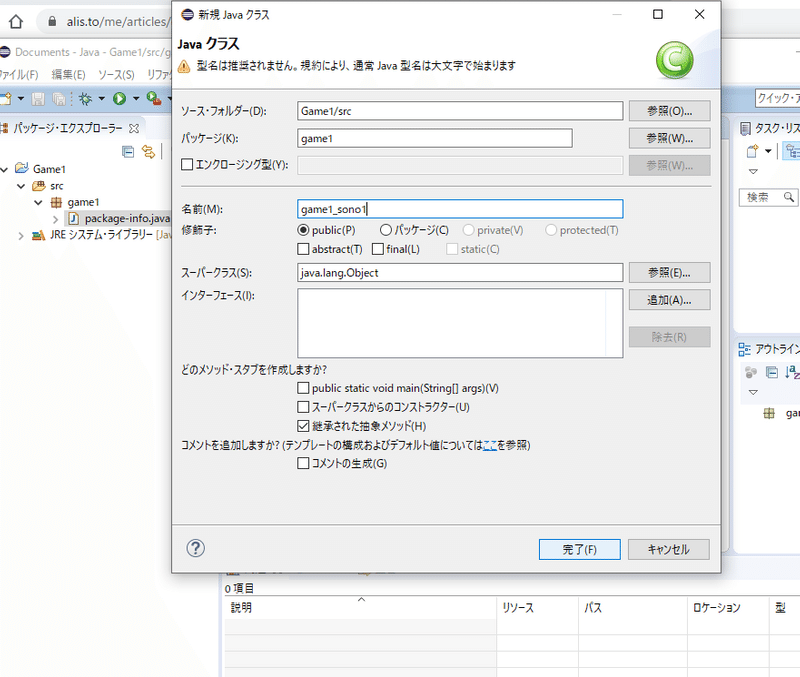Select the Outline view tab
The image size is (800, 677).
769,349
